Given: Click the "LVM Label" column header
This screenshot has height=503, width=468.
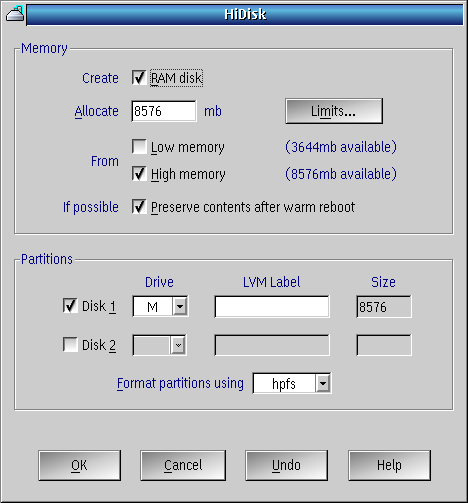Looking at the screenshot, I should 271,282.
